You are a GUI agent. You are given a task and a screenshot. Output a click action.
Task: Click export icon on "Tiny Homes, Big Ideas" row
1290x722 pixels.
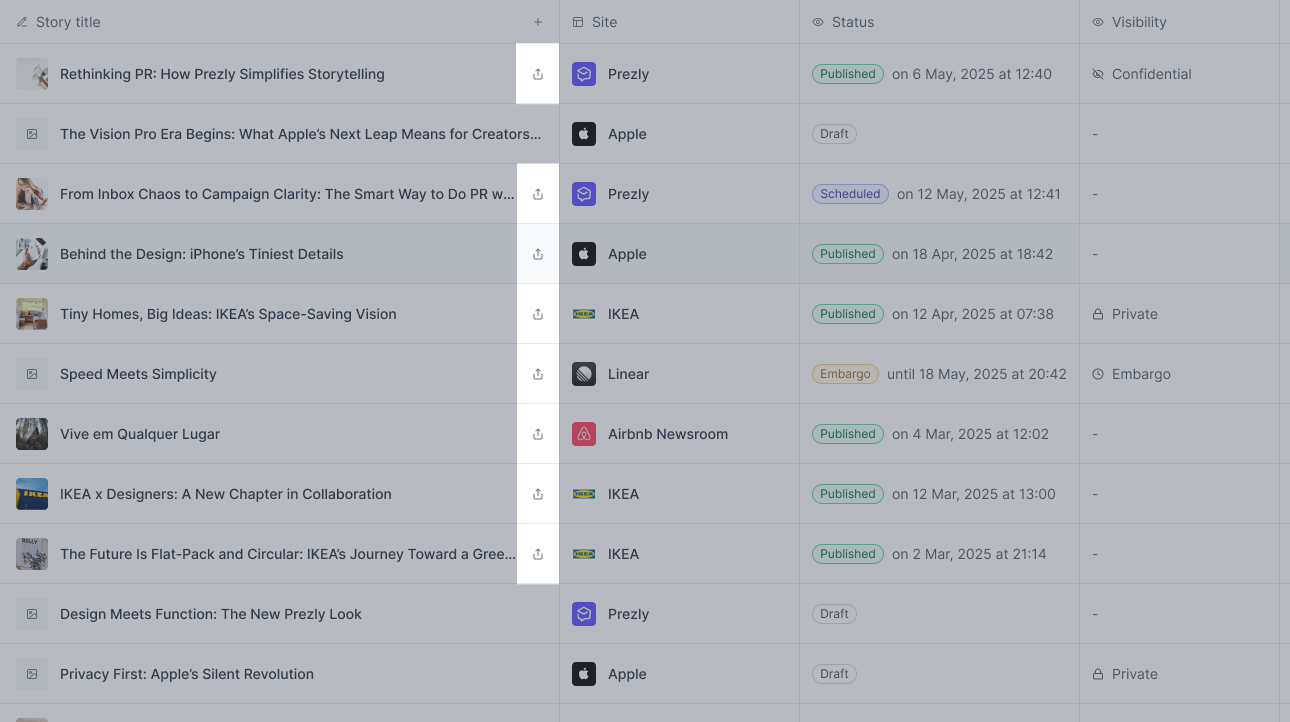coord(538,313)
